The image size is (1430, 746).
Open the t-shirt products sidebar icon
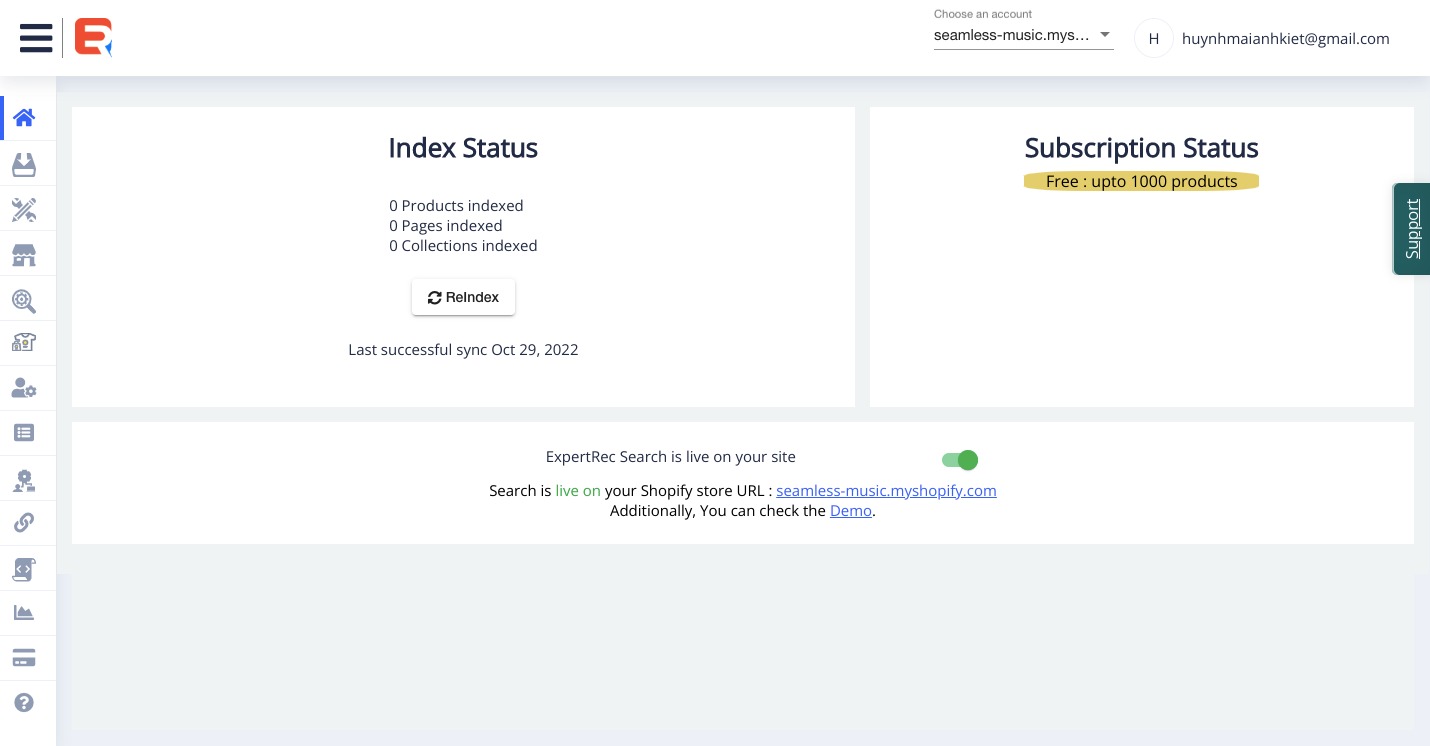[24, 343]
